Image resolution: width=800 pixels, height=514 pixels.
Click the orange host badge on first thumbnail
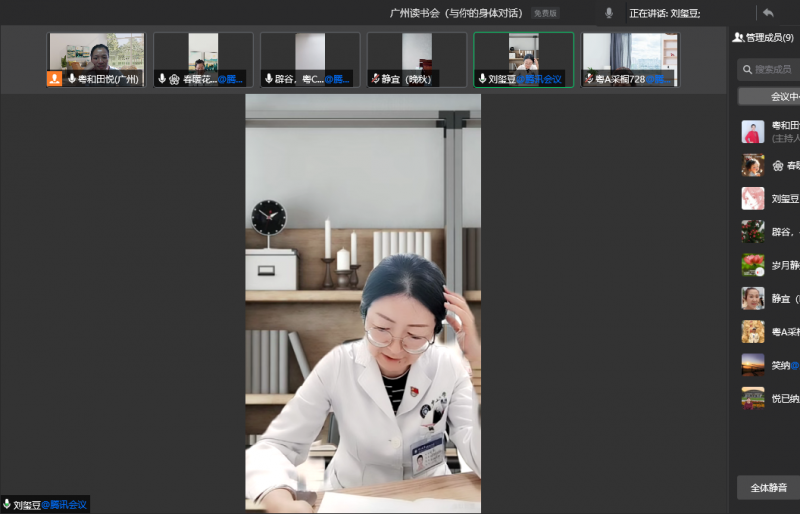click(54, 79)
